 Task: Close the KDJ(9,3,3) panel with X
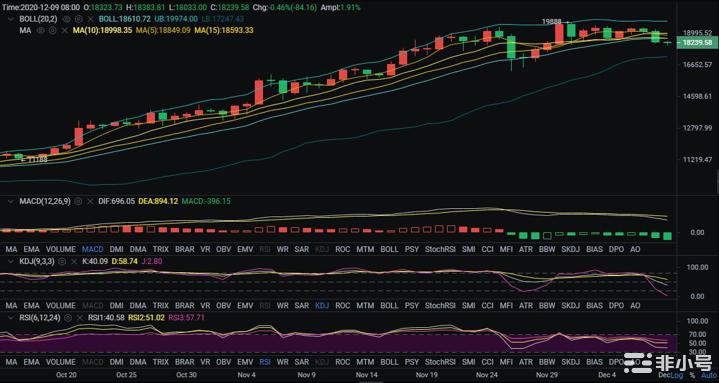click(74, 261)
